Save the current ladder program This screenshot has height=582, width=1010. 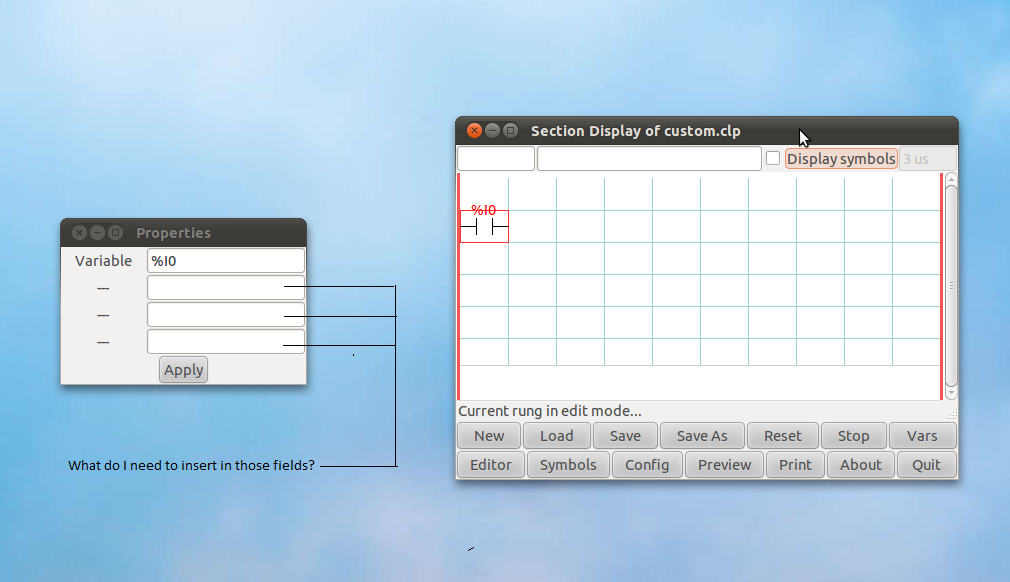[625, 436]
